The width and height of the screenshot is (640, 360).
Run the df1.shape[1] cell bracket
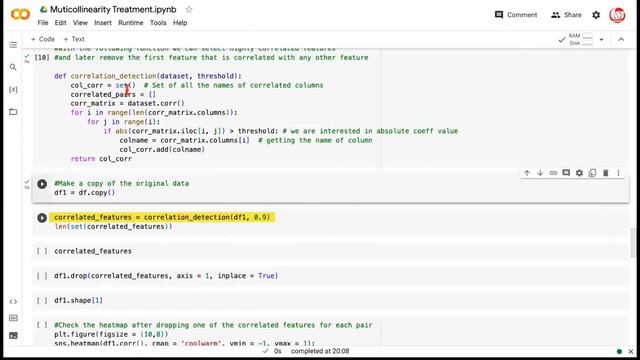tap(42, 300)
